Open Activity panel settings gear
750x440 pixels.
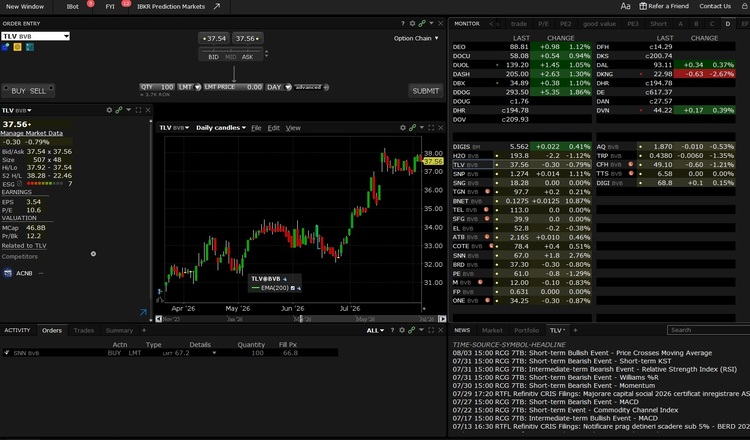coord(402,330)
